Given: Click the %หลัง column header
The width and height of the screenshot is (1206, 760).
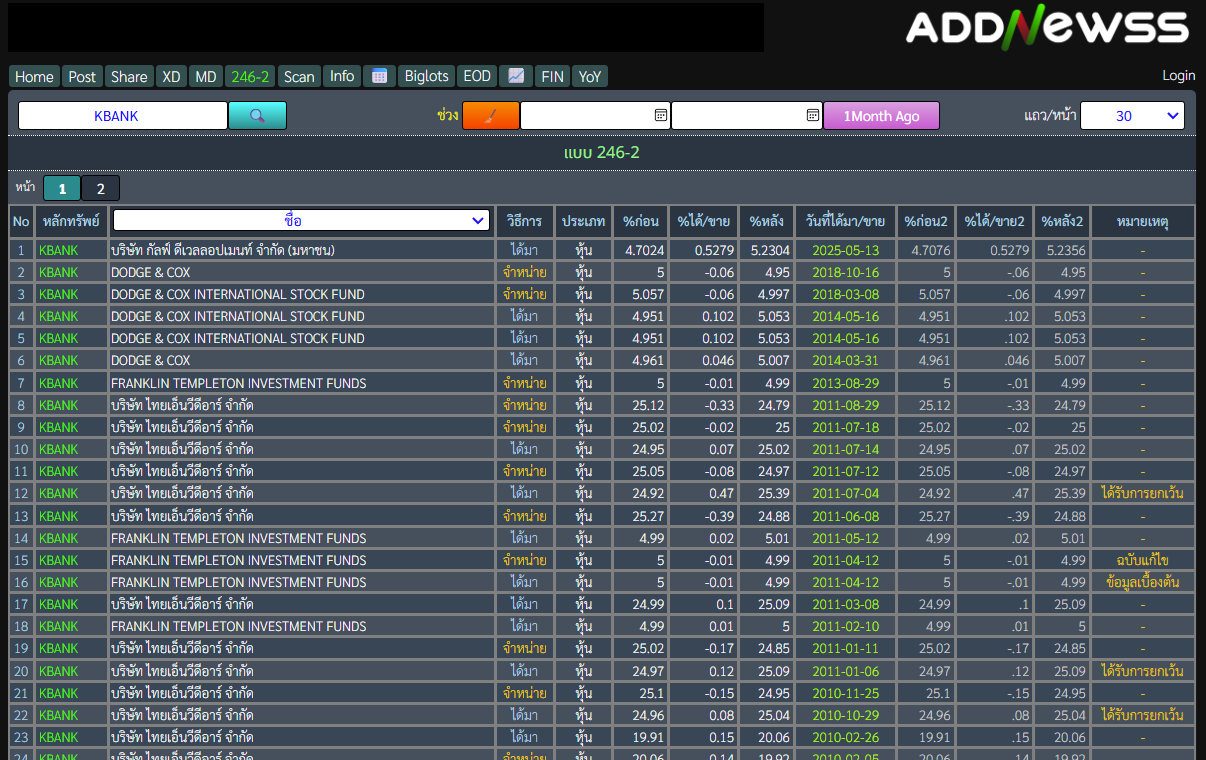Looking at the screenshot, I should [767, 220].
